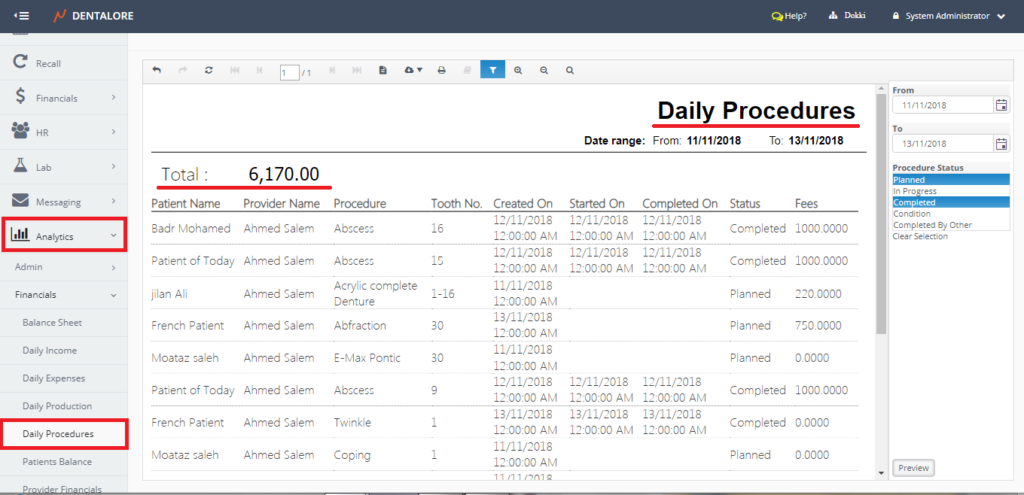Click the Preview button
The image size is (1024, 495).
[913, 468]
